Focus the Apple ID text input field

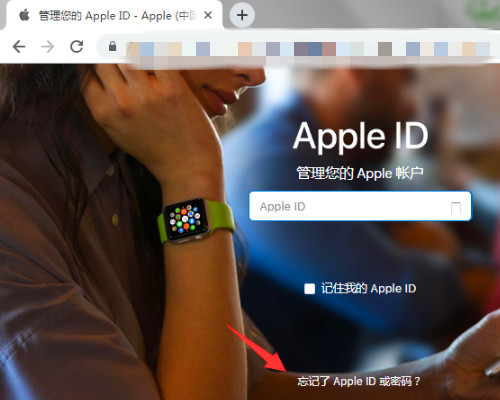(360, 206)
